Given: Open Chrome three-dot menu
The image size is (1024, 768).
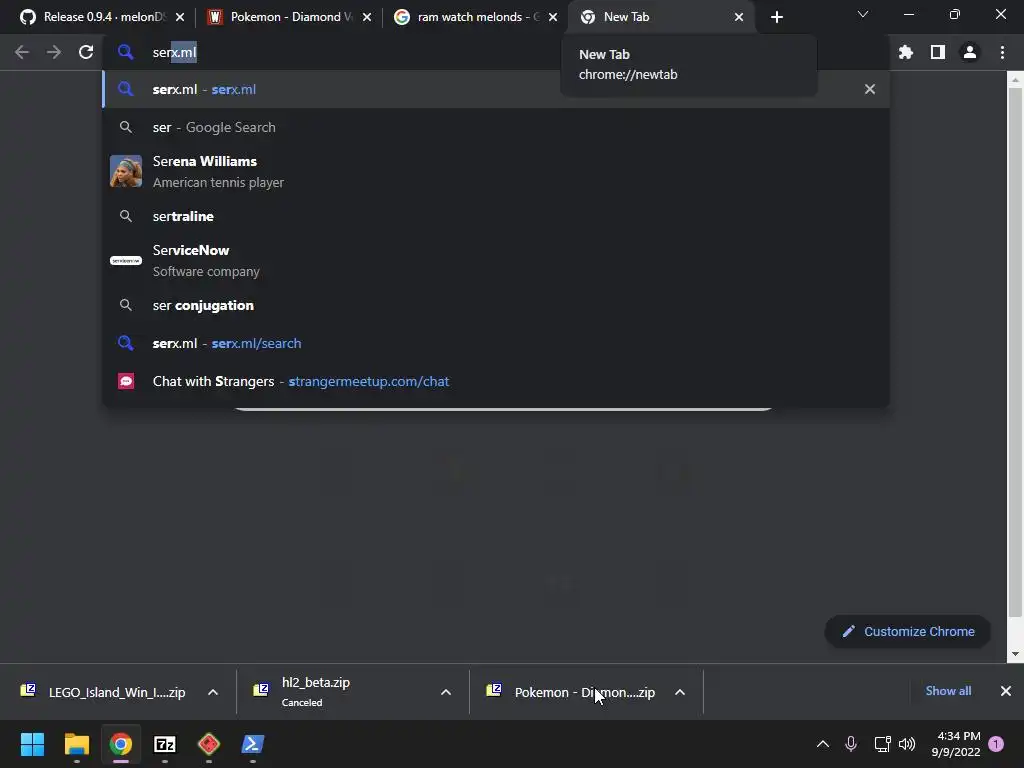Looking at the screenshot, I should coord(1002,52).
